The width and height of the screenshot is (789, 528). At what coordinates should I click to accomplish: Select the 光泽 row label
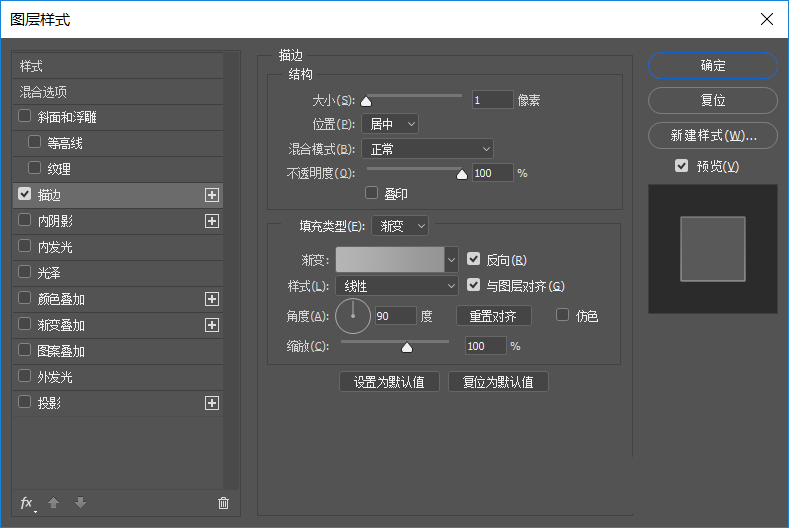click(49, 273)
